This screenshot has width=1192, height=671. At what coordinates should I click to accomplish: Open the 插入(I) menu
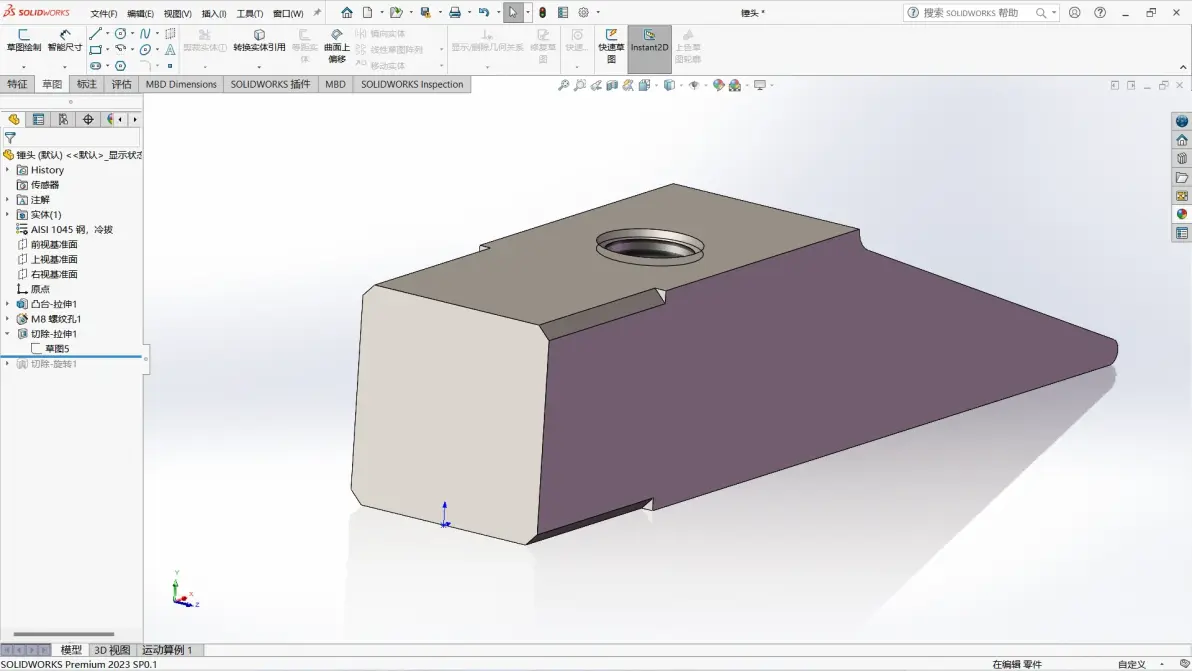click(214, 14)
